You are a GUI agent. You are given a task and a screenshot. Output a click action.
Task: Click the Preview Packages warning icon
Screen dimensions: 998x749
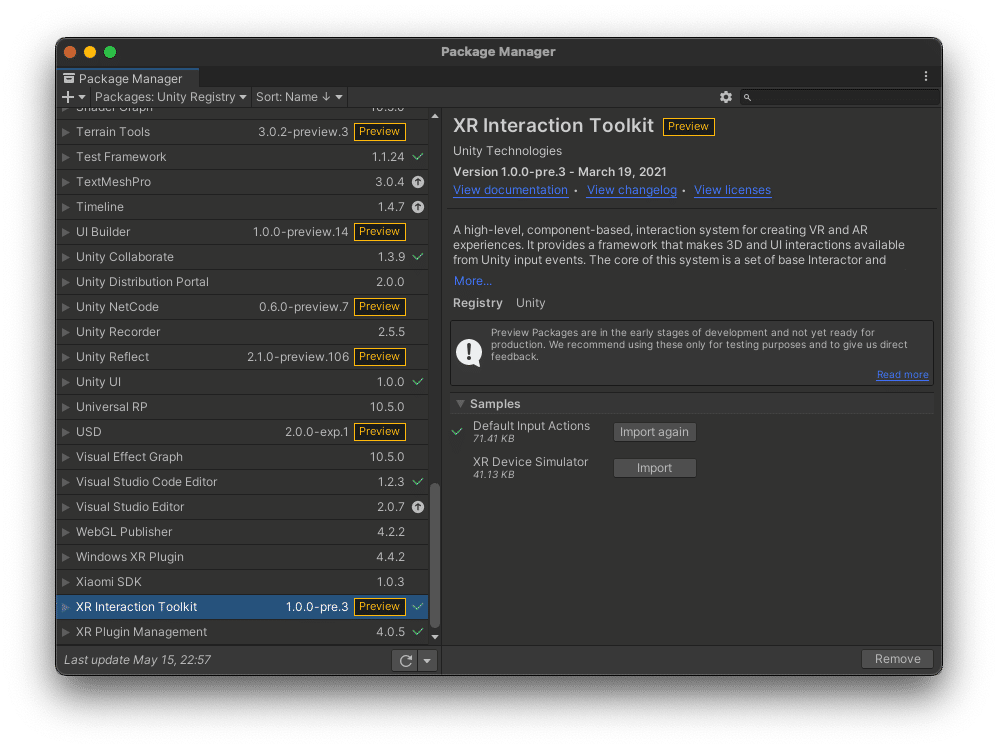coord(469,351)
